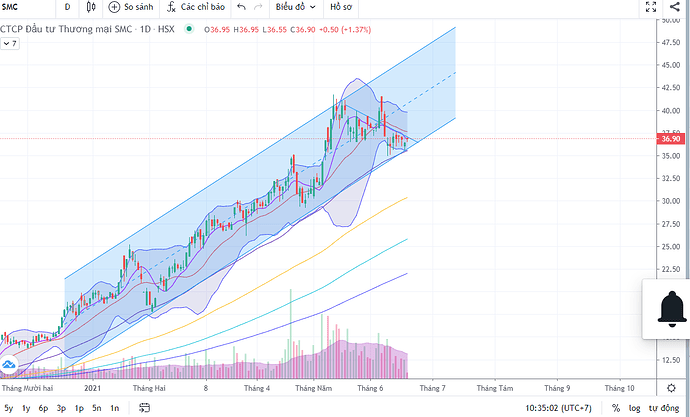Enter fullscreen chart mode
This screenshot has width=690, height=417.
coord(651,7)
